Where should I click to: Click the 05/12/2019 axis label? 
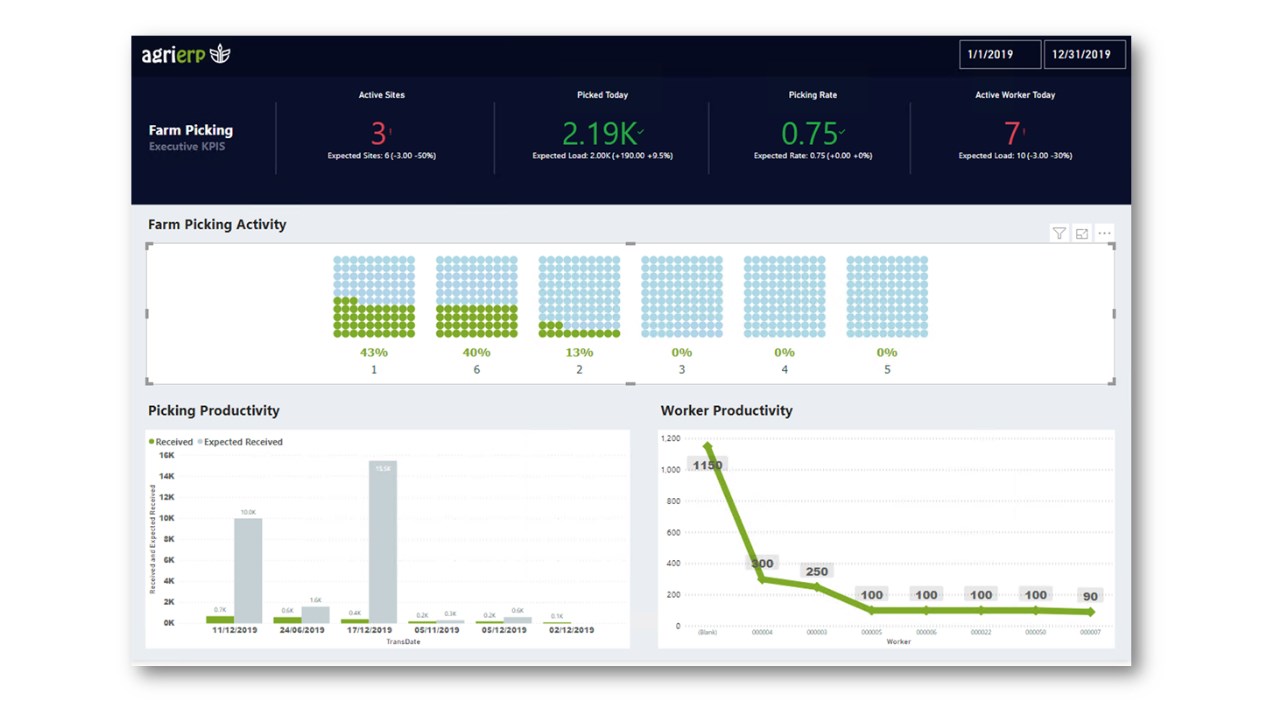pos(504,631)
